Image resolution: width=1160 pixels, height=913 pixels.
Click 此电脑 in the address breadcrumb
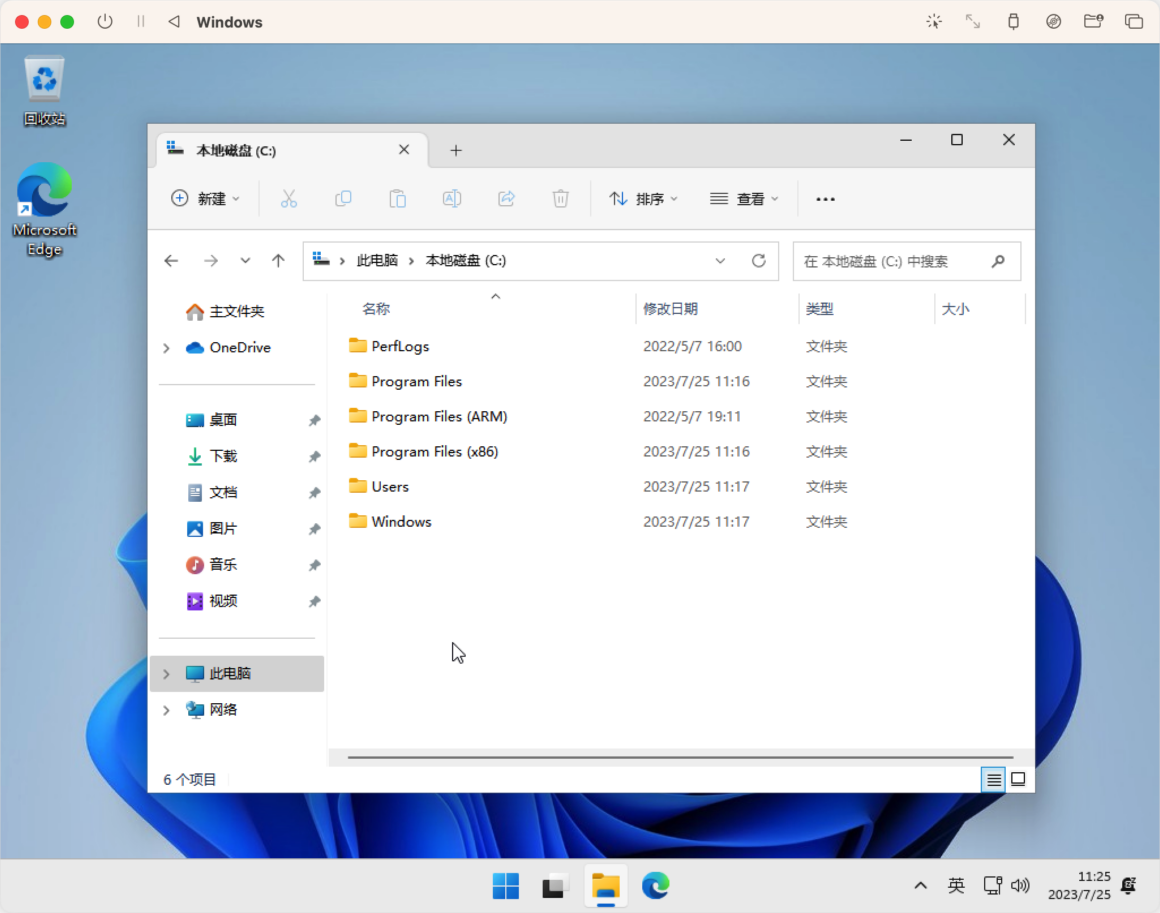pyautogui.click(x=377, y=260)
